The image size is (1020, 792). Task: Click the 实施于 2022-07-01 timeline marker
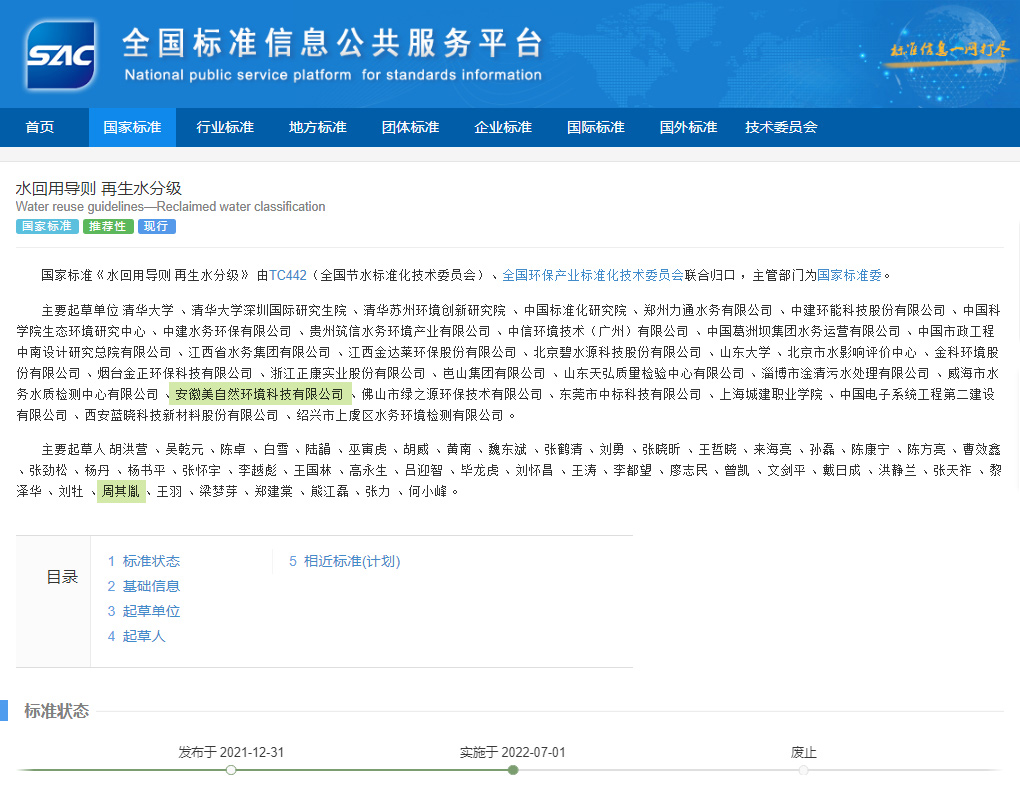click(x=513, y=770)
